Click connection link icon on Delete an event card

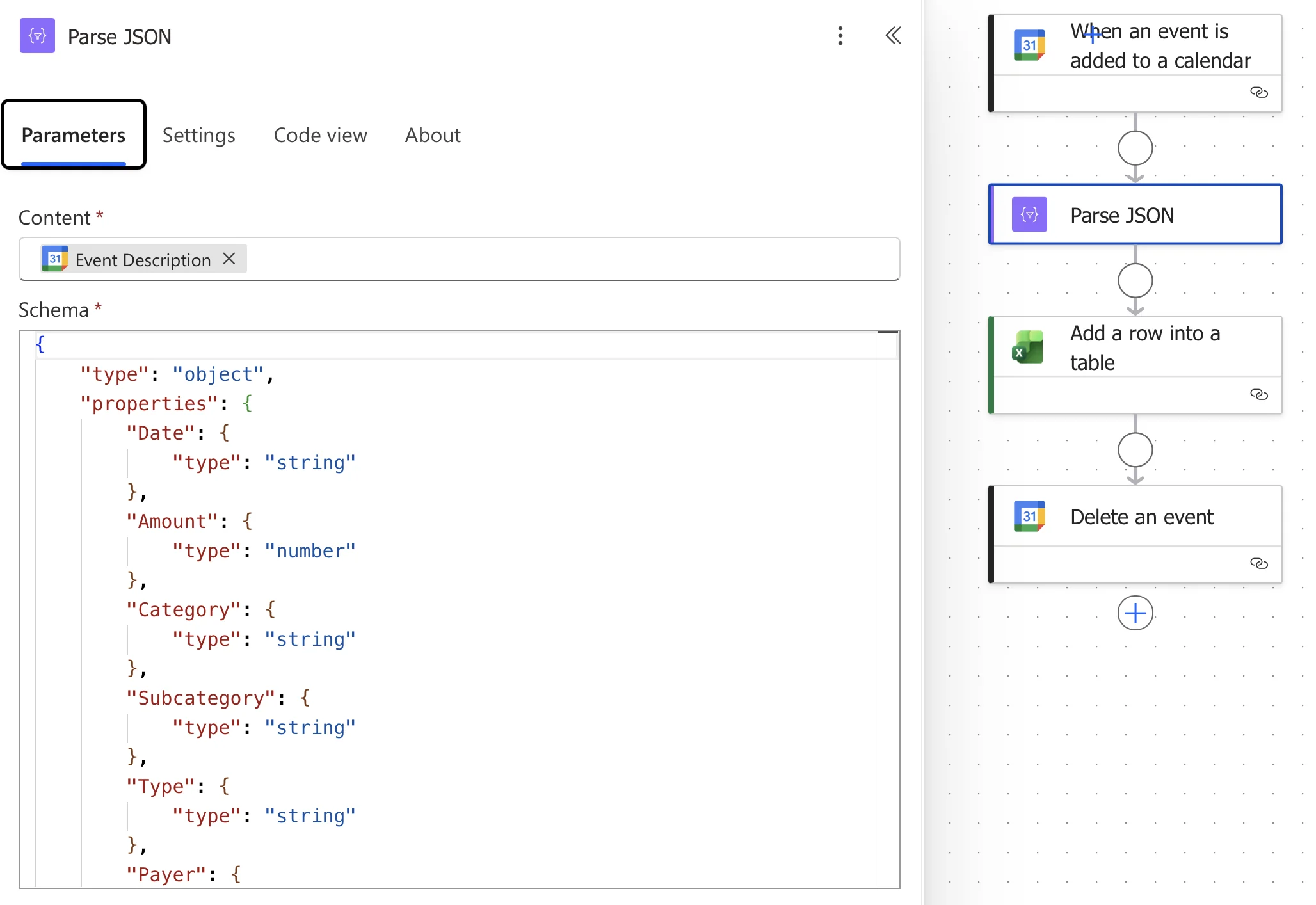click(1258, 563)
